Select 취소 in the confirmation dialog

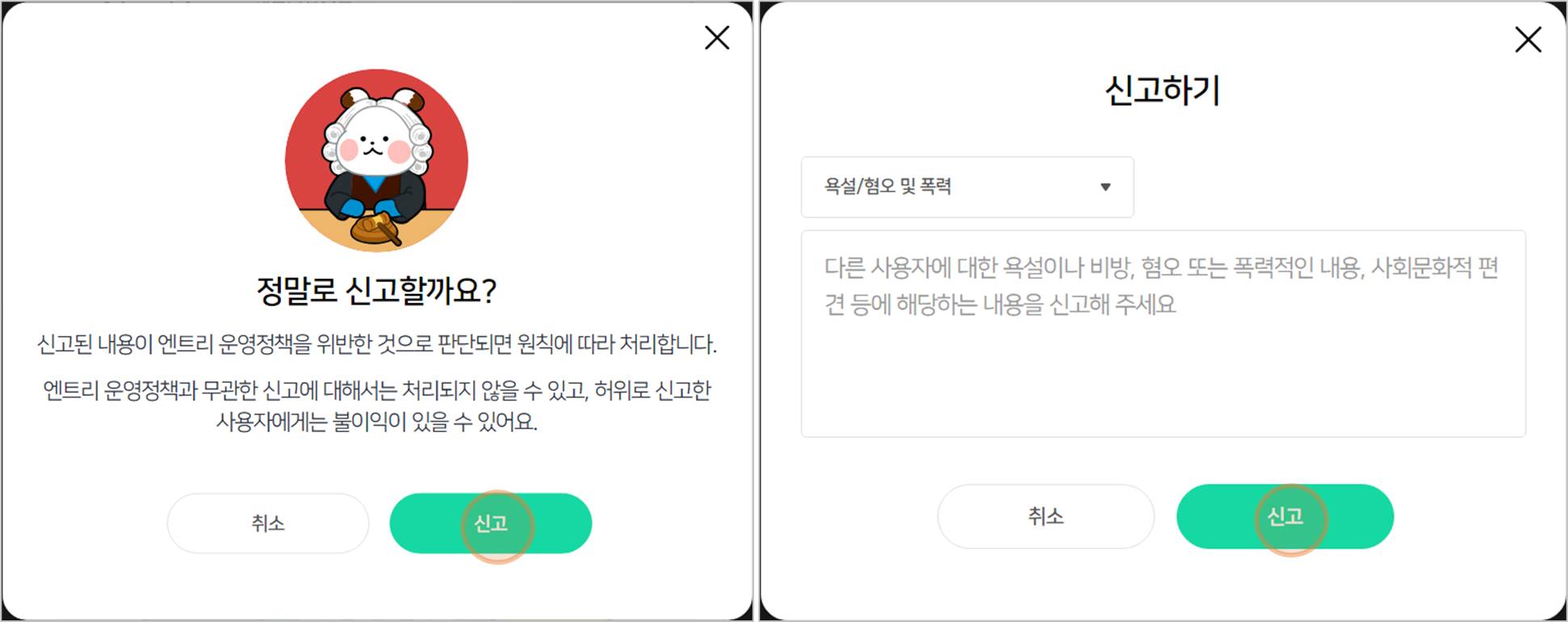tap(268, 523)
